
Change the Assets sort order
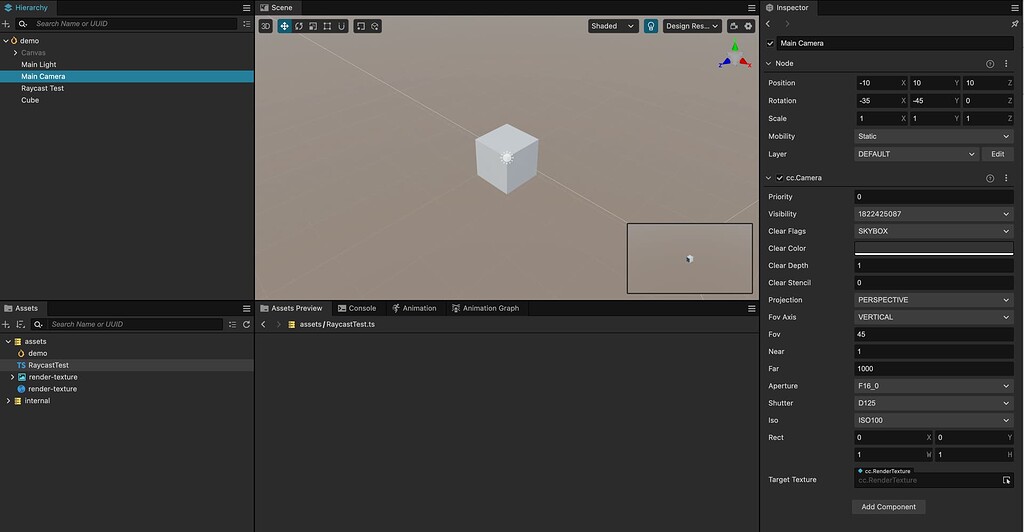[20, 324]
